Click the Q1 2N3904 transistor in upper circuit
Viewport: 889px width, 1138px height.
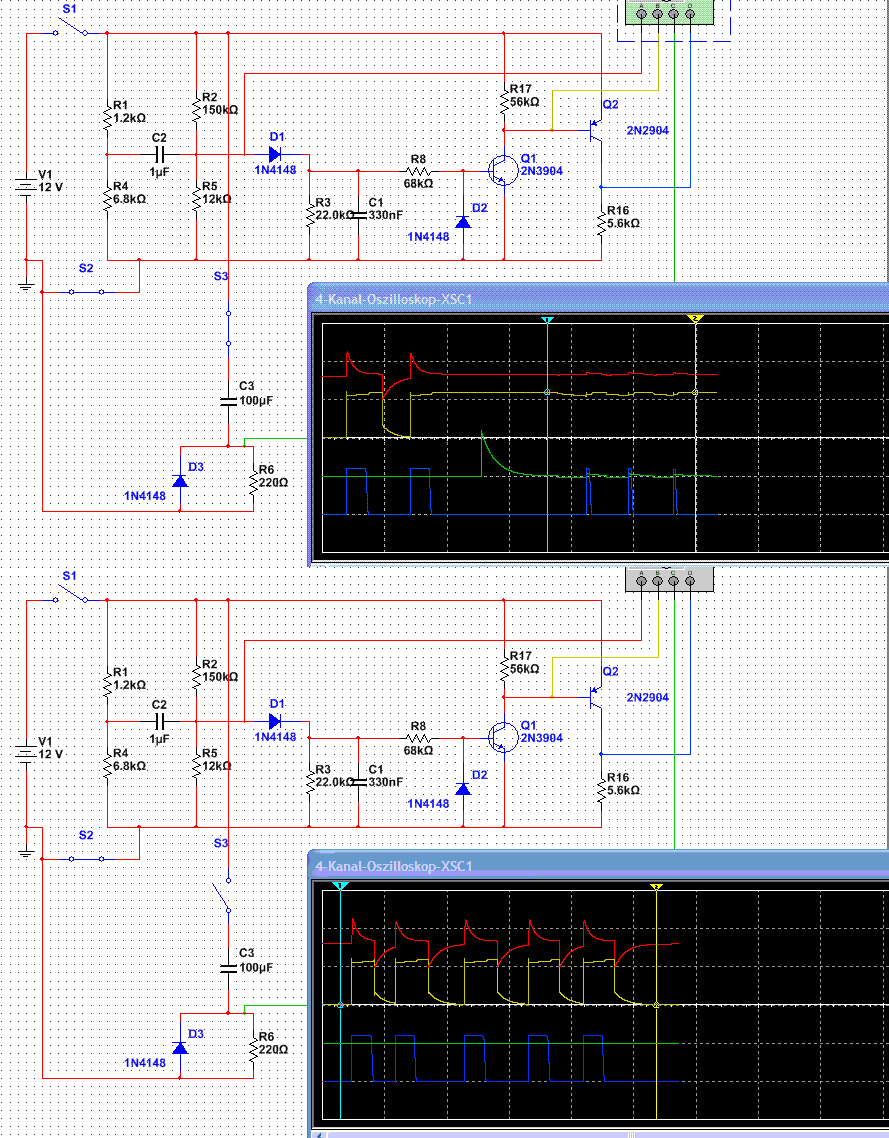[x=502, y=171]
